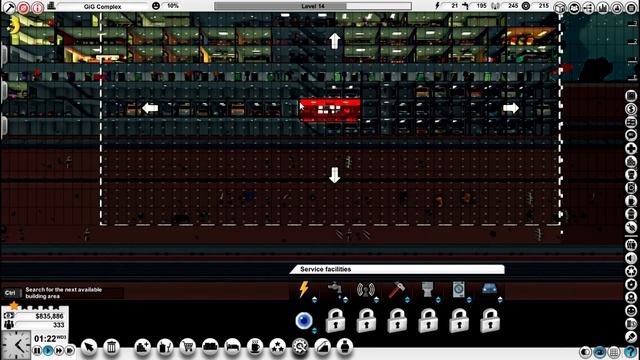The image size is (640, 360).
Task: Open the recycle arrows sidebar icon
Action: click(631, 271)
